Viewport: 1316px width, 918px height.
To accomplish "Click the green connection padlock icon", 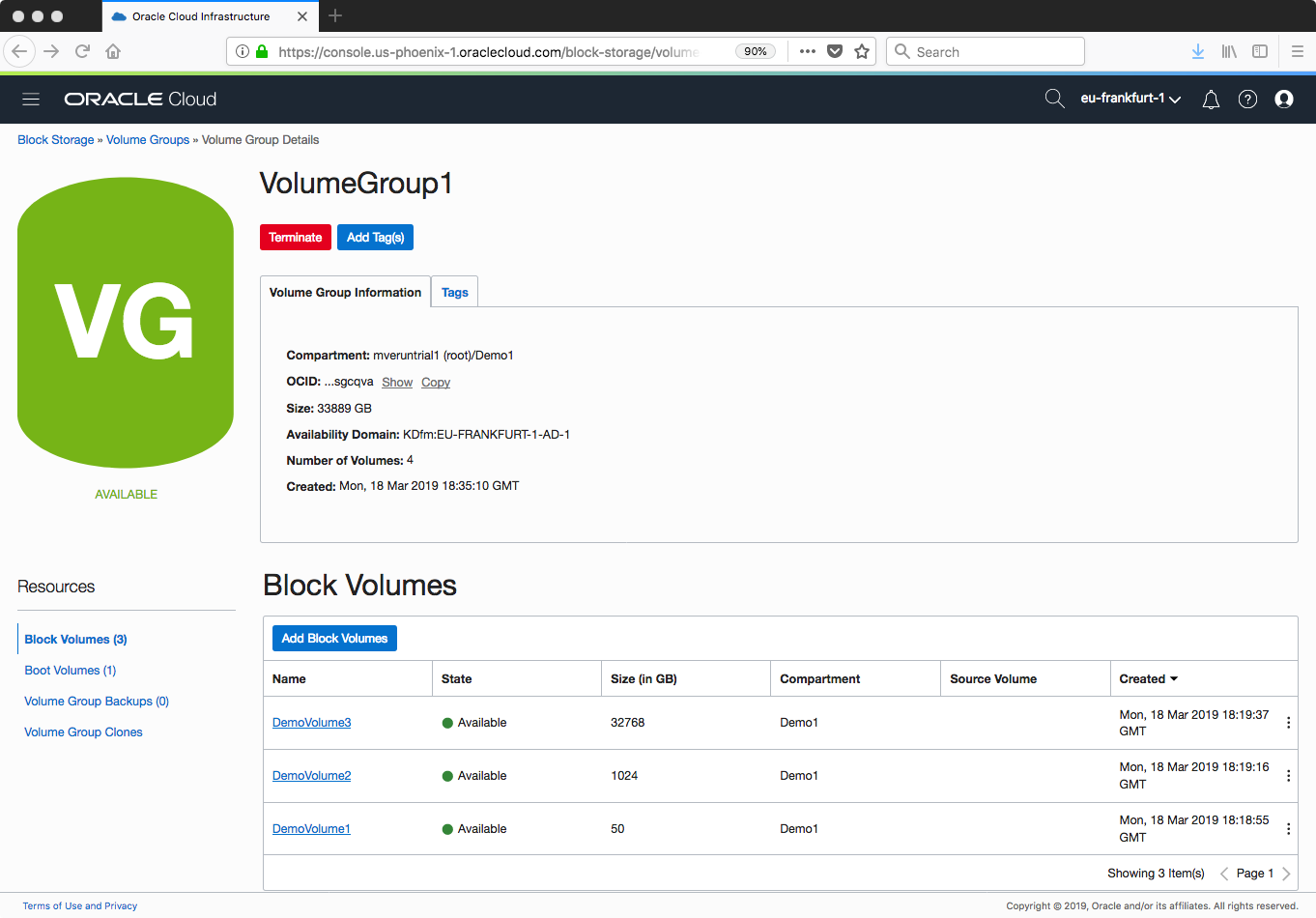I will pyautogui.click(x=262, y=51).
